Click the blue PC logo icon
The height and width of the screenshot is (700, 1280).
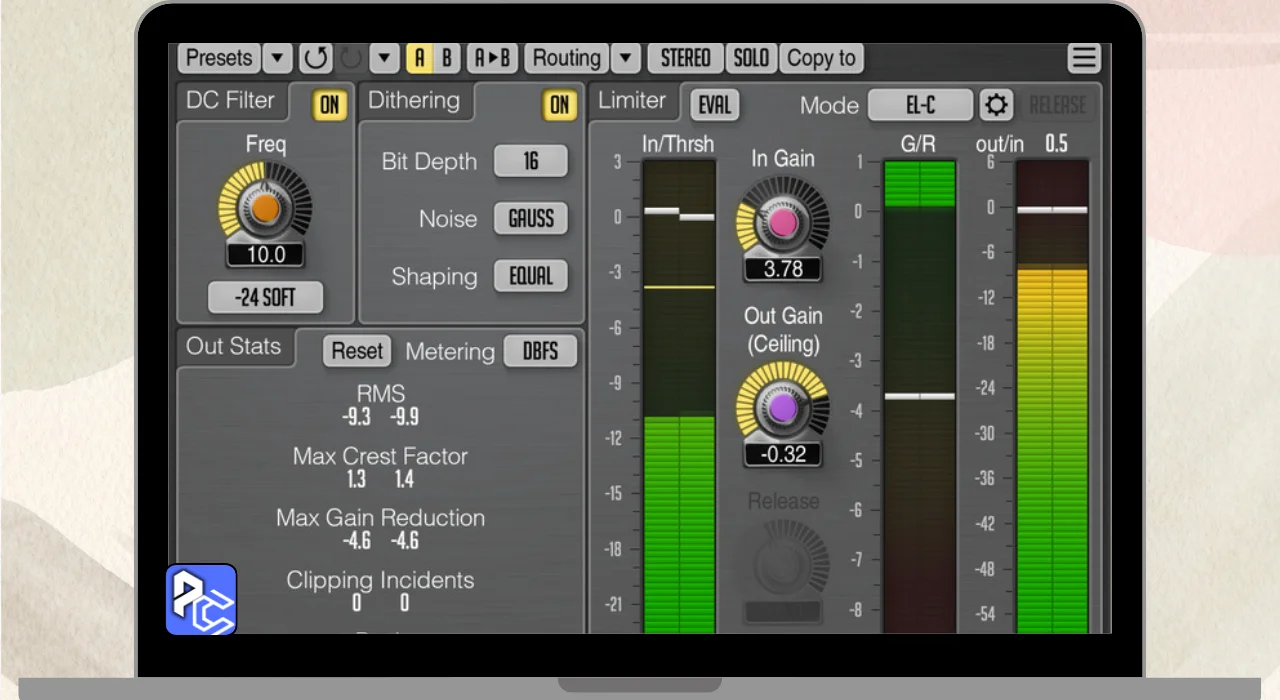tap(201, 600)
